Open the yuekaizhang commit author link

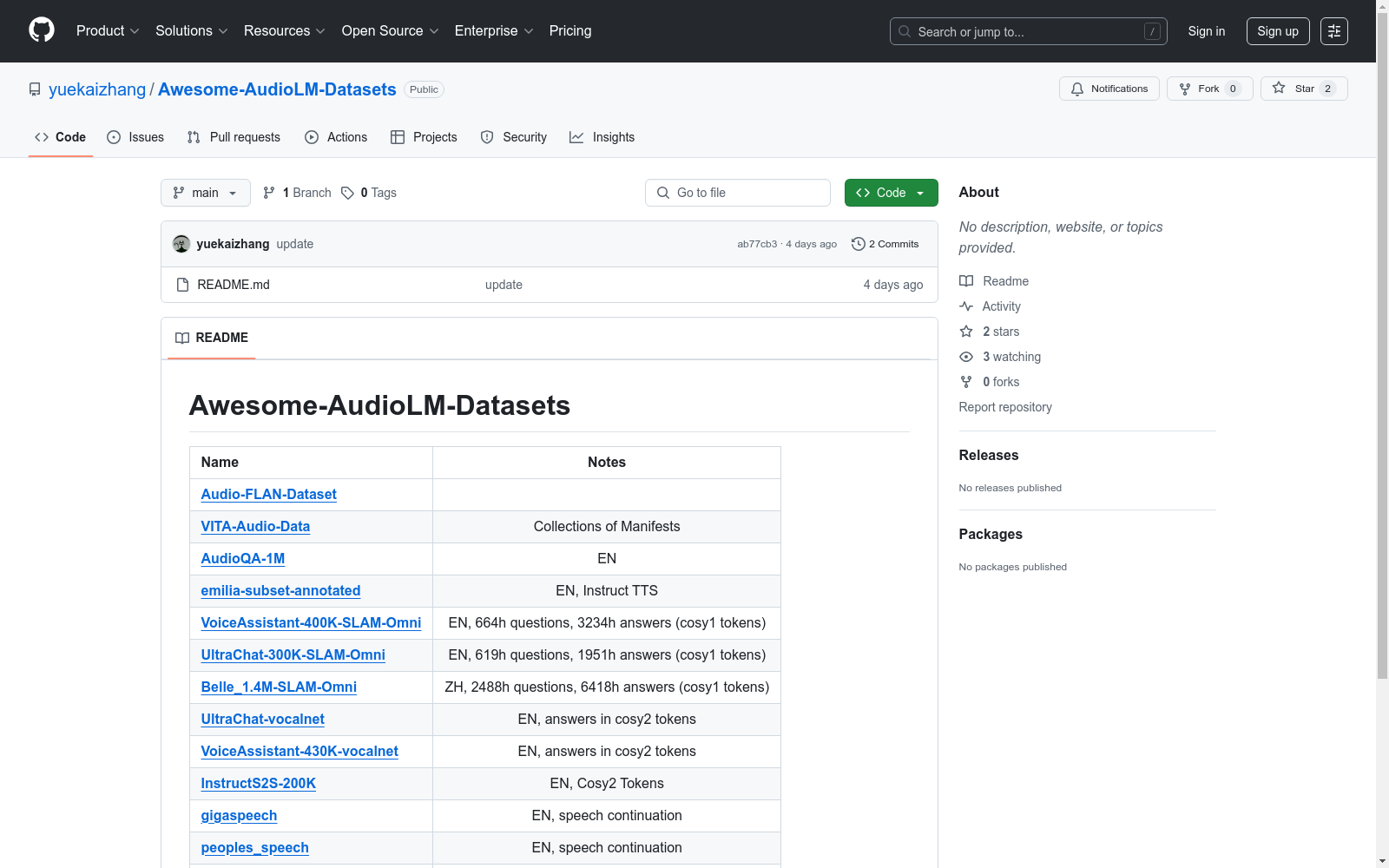tap(233, 244)
